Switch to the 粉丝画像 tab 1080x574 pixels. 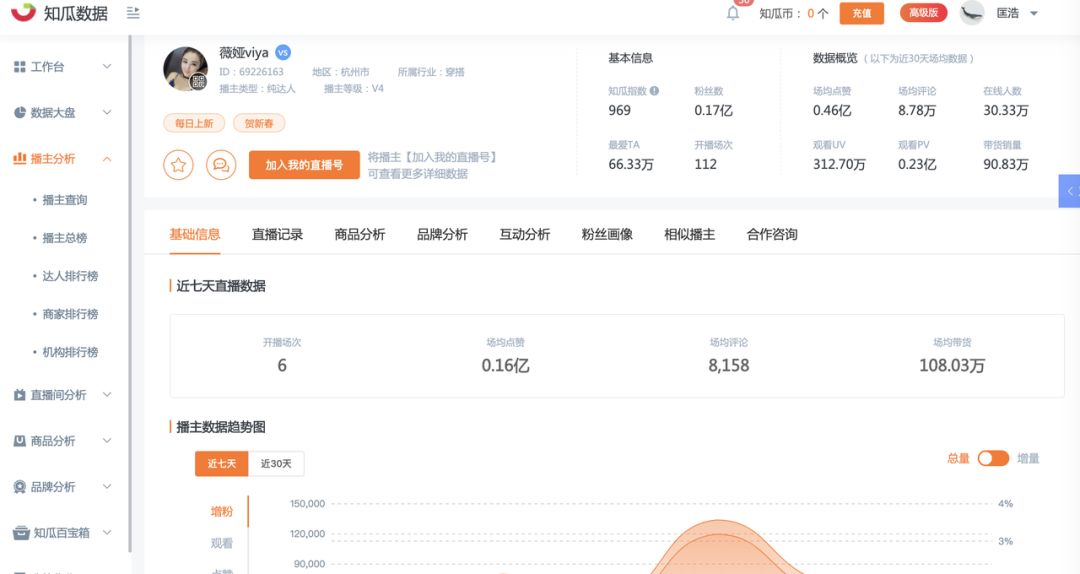pos(607,234)
